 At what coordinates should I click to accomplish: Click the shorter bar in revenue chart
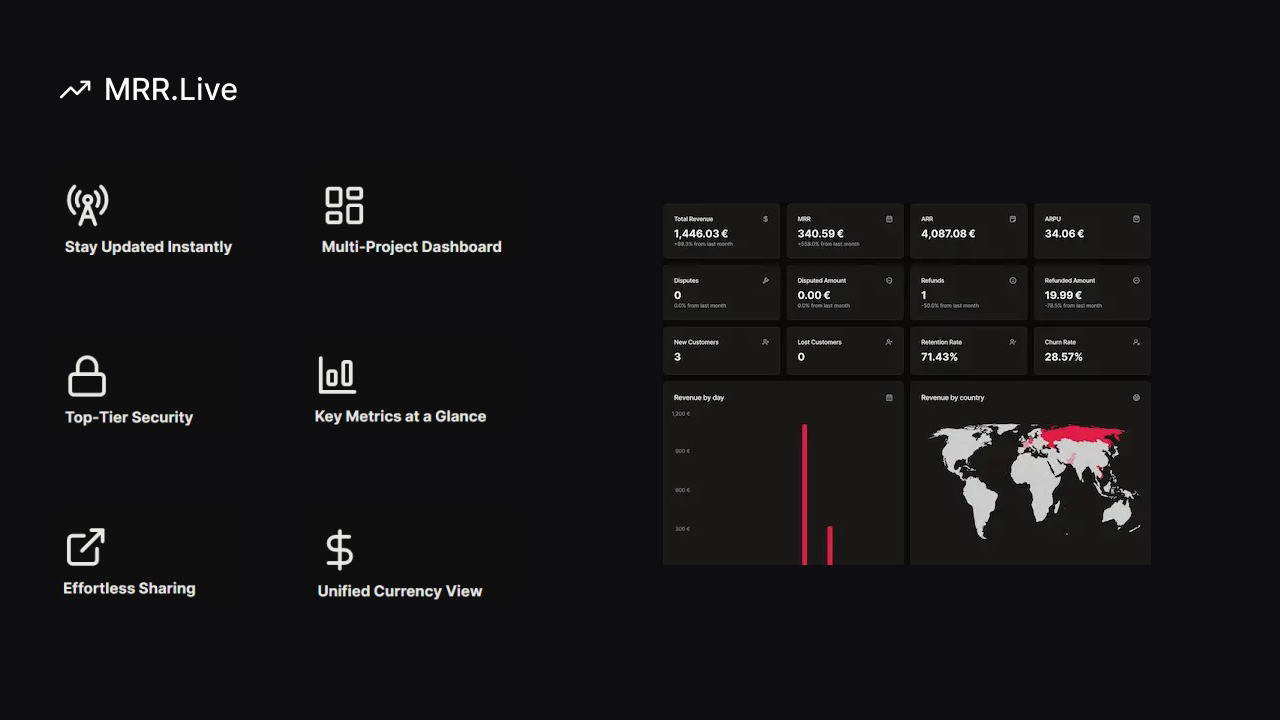pyautogui.click(x=830, y=546)
